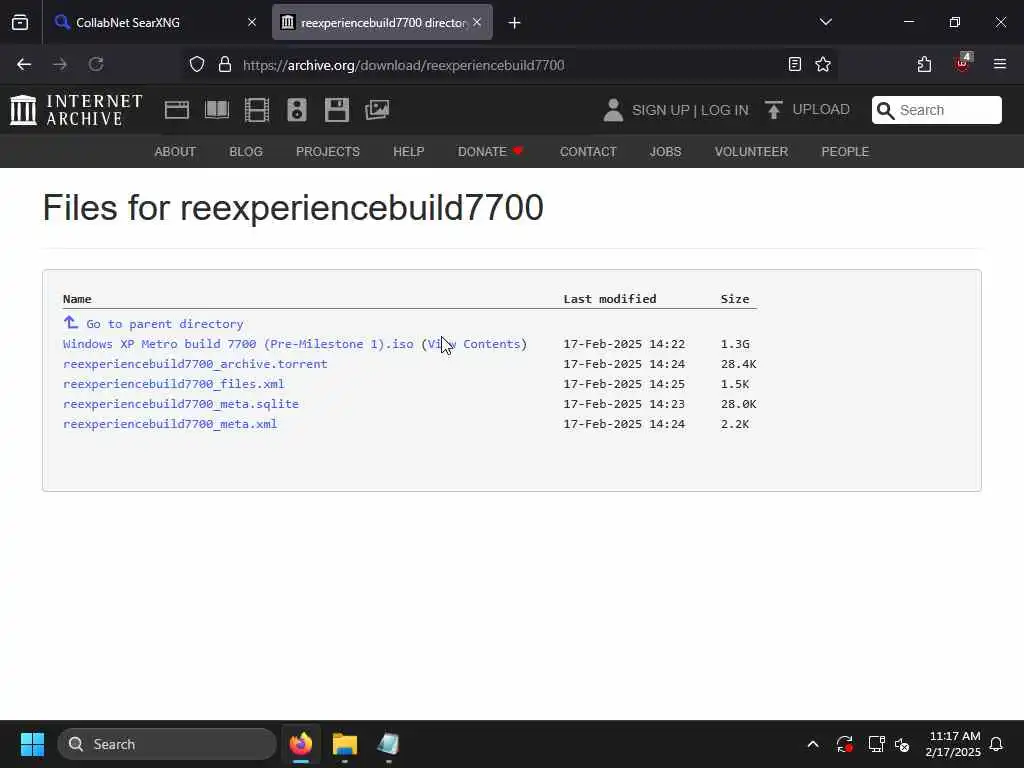Toggle reader view in address bar
1024x768 pixels.
(795, 64)
